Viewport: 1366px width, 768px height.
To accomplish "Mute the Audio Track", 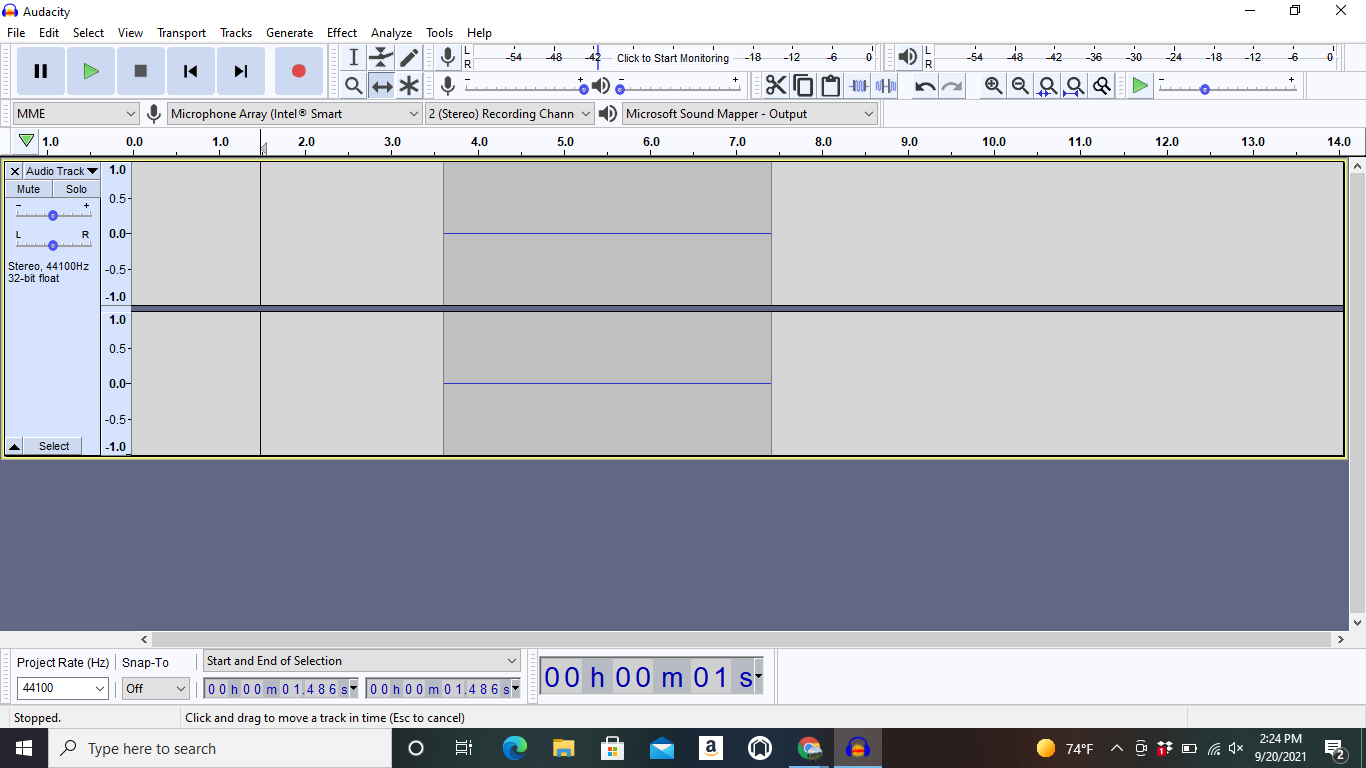I will [27, 188].
